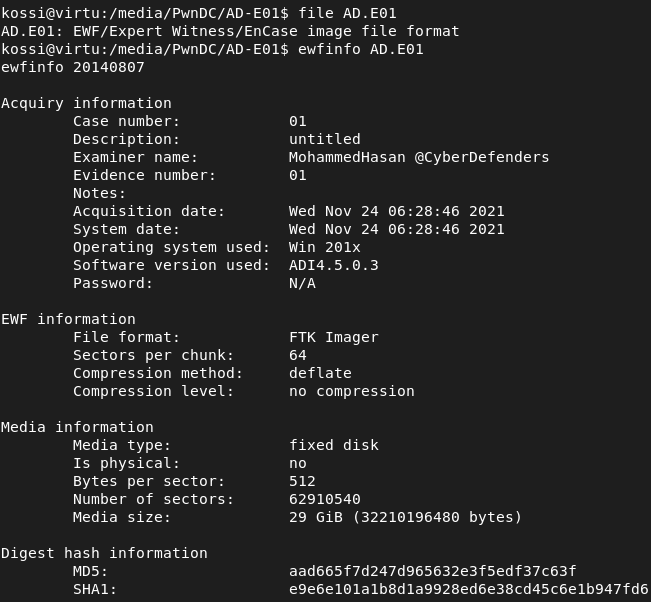The height and width of the screenshot is (602, 651).
Task: Click the Software version value ADI4.5.0.3
Action: pyautogui.click(x=333, y=265)
